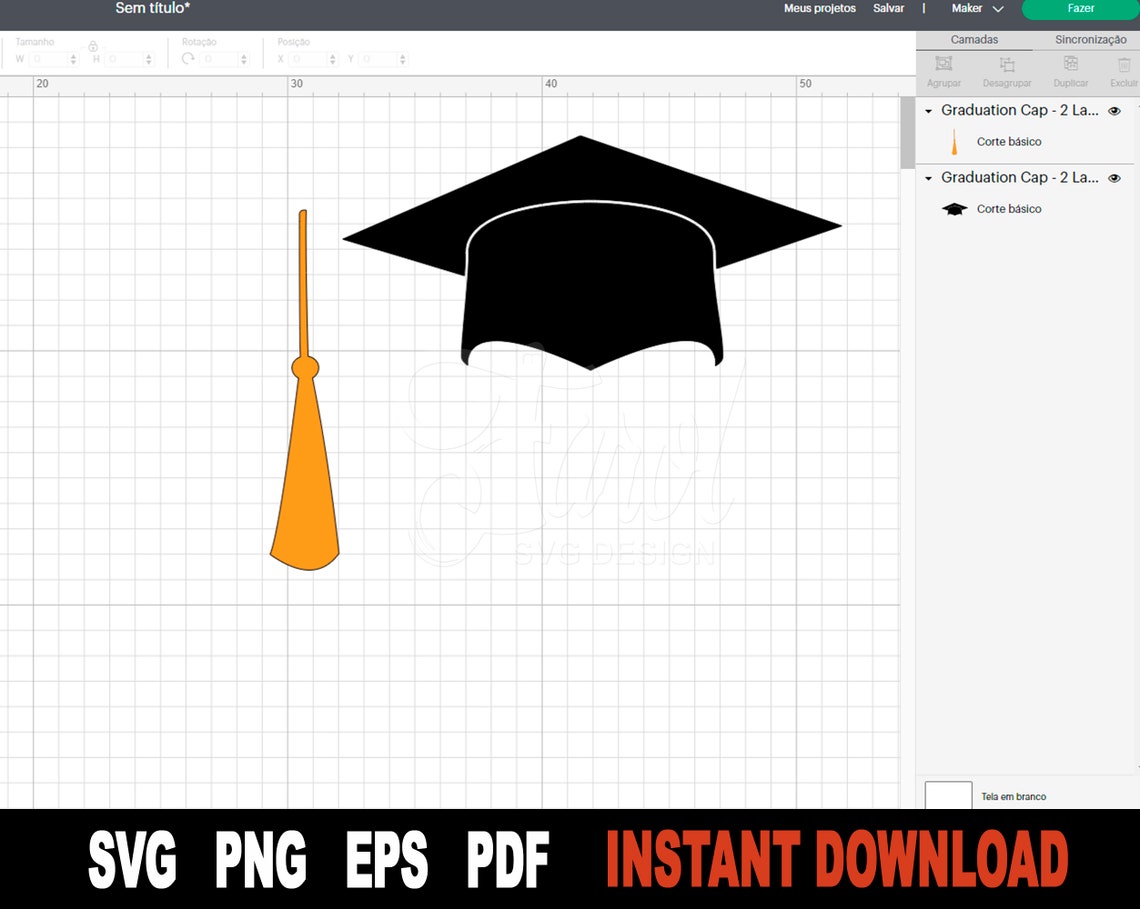Screen dimensions: 1140x909
Task: Collapse the second Graduation Cap layer group
Action: pos(928,178)
